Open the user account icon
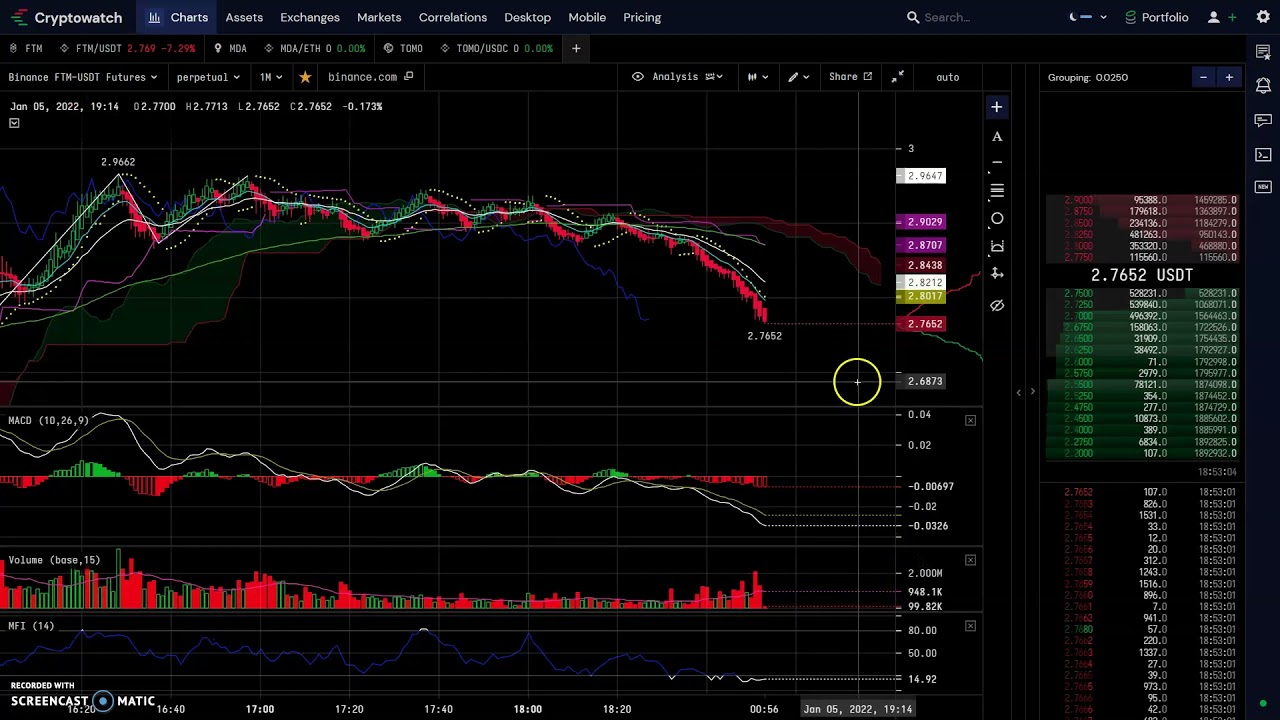Image resolution: width=1280 pixels, height=720 pixels. (1213, 17)
